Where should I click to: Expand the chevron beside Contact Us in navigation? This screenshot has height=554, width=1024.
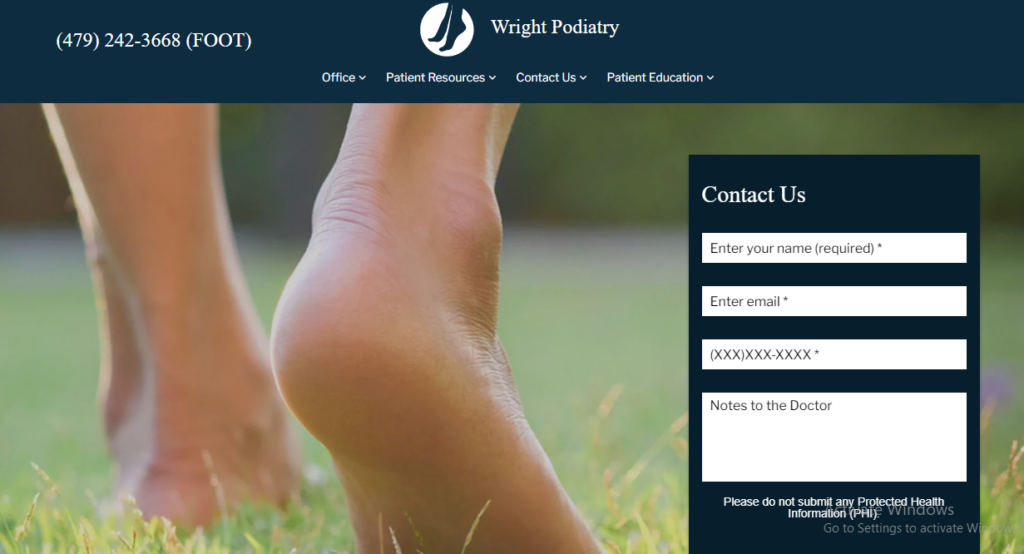(583, 78)
